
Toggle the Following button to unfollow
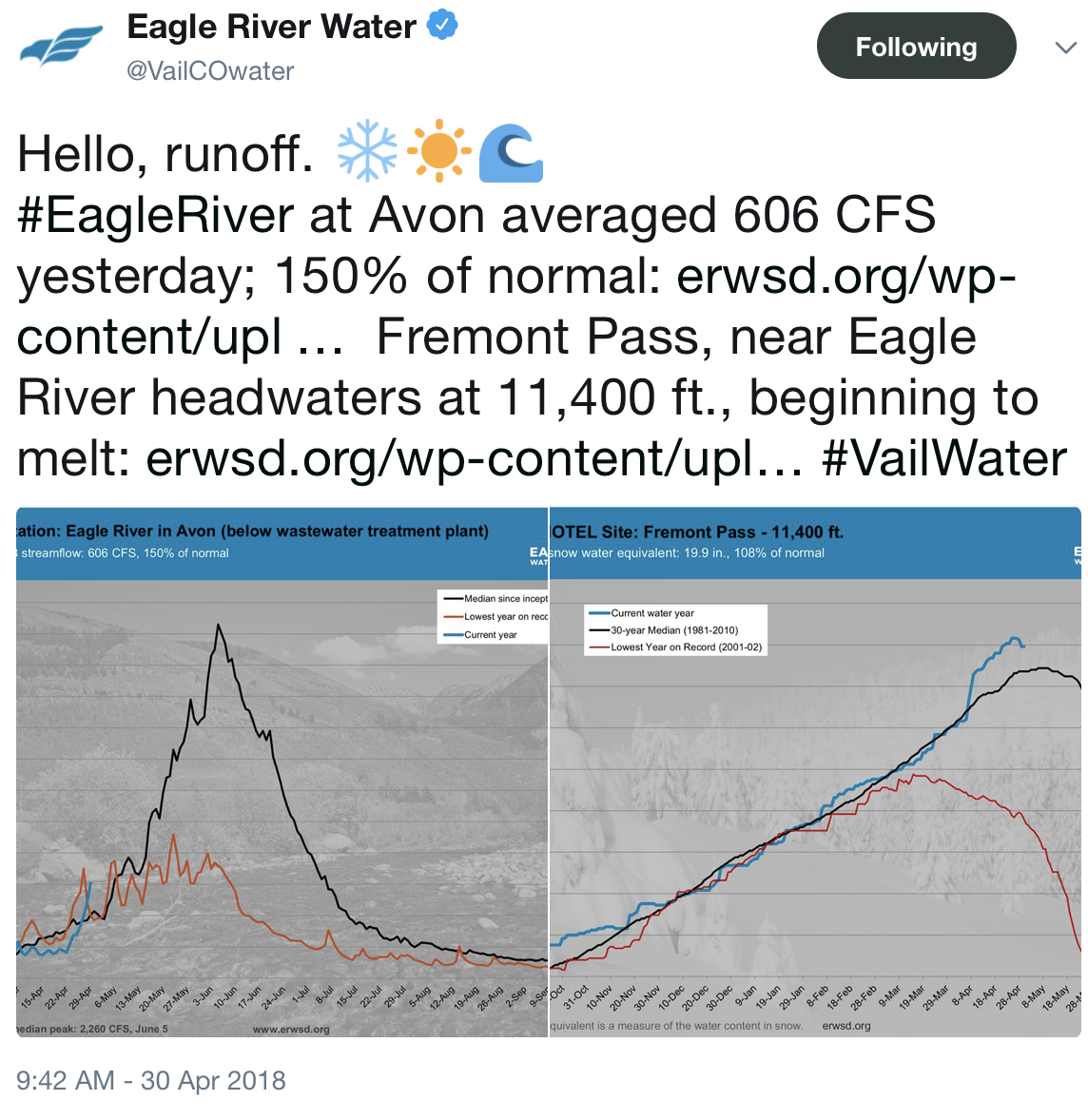click(916, 46)
